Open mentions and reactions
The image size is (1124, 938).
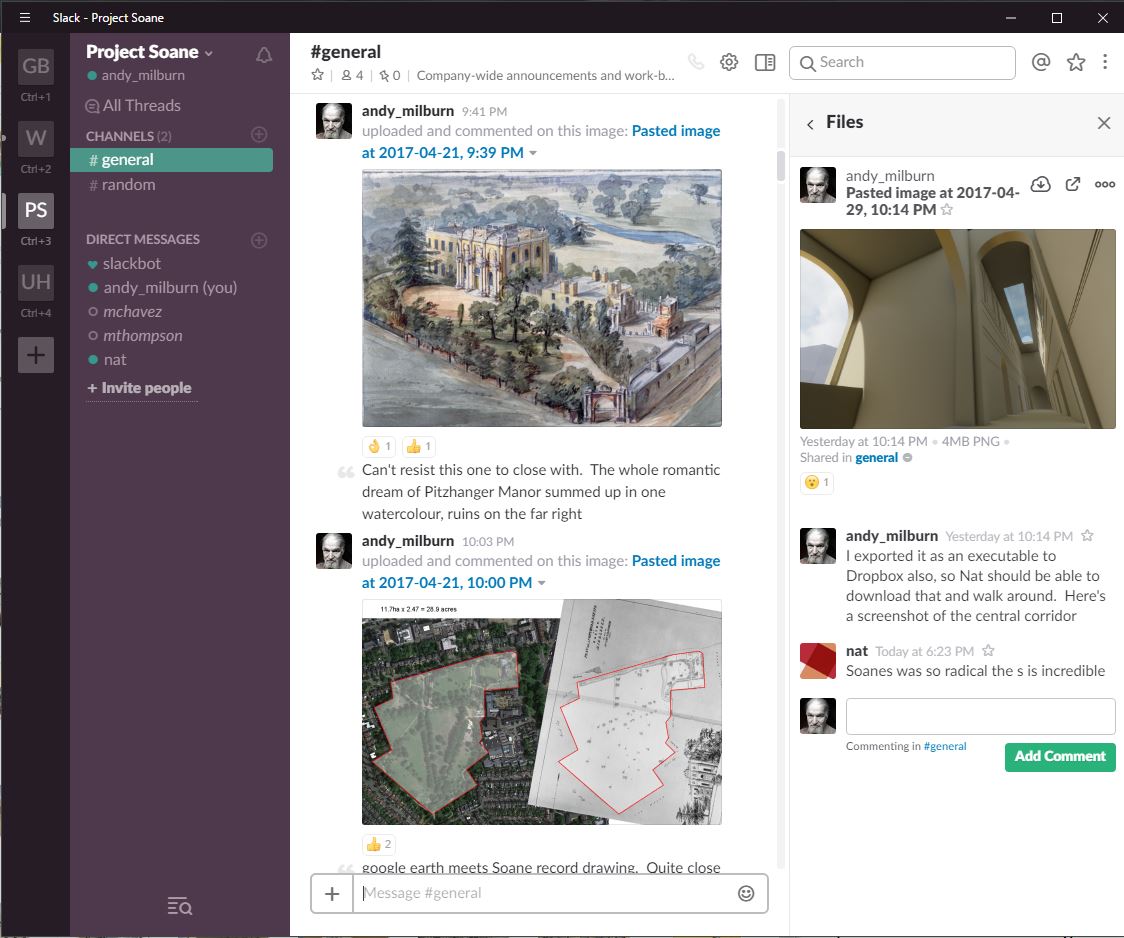[1041, 62]
